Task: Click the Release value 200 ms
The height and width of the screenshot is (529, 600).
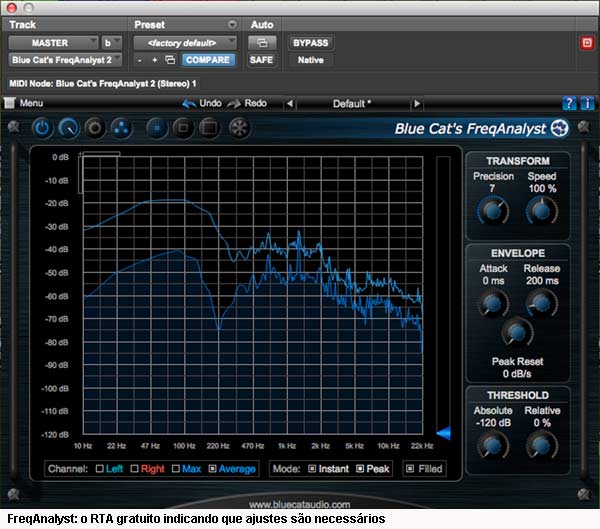Action: [542, 281]
